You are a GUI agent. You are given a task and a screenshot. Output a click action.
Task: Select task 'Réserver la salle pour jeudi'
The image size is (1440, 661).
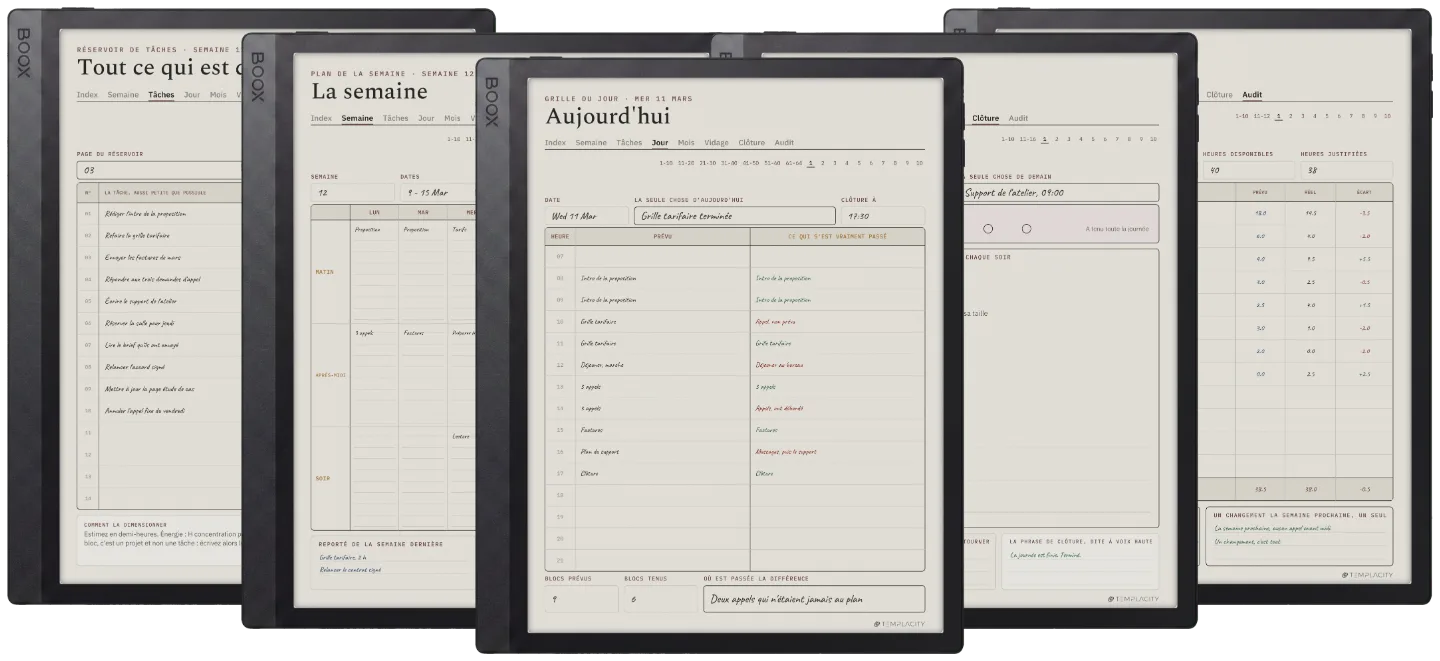click(x=140, y=323)
